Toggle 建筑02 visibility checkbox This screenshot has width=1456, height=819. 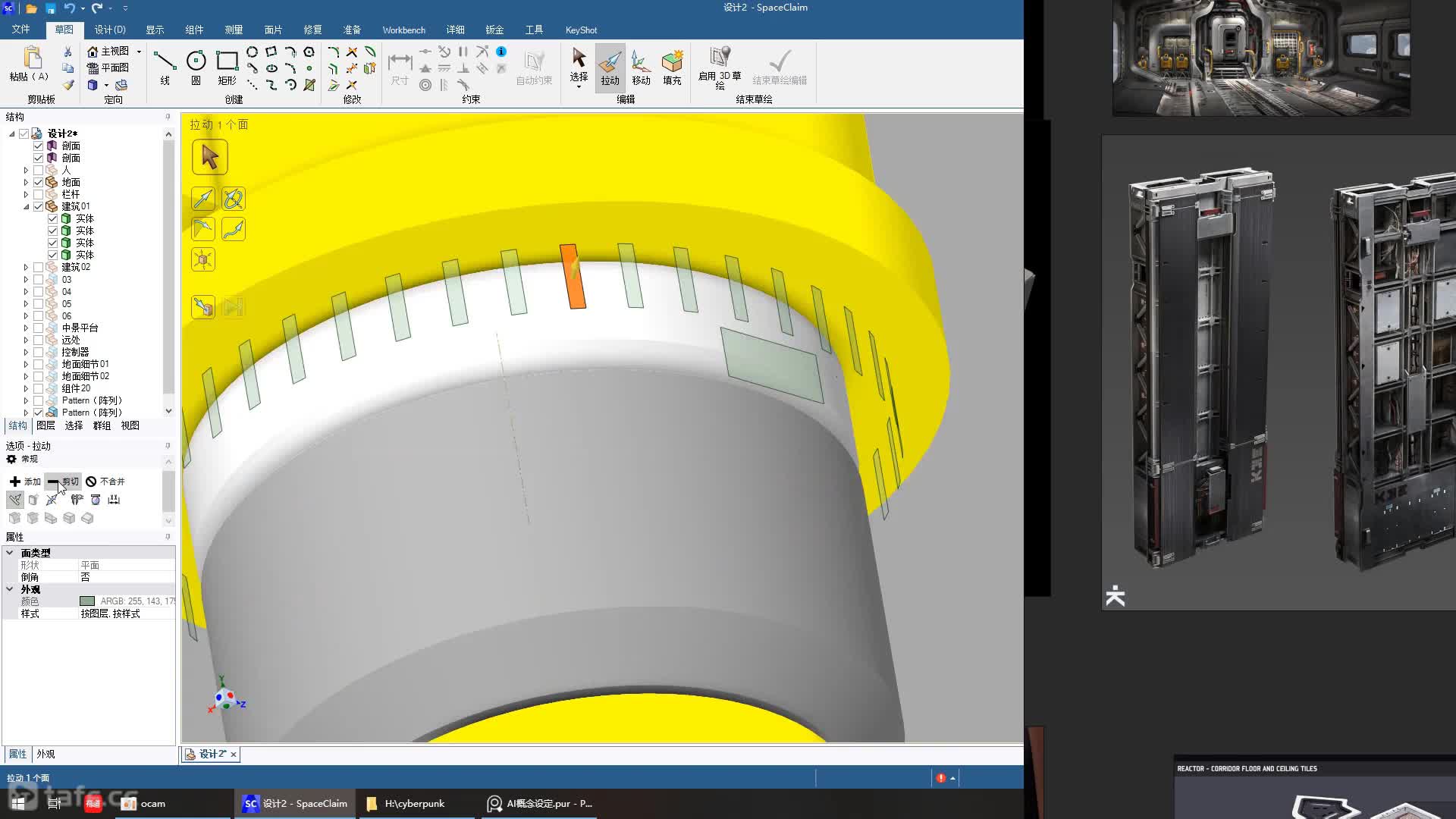pos(38,267)
